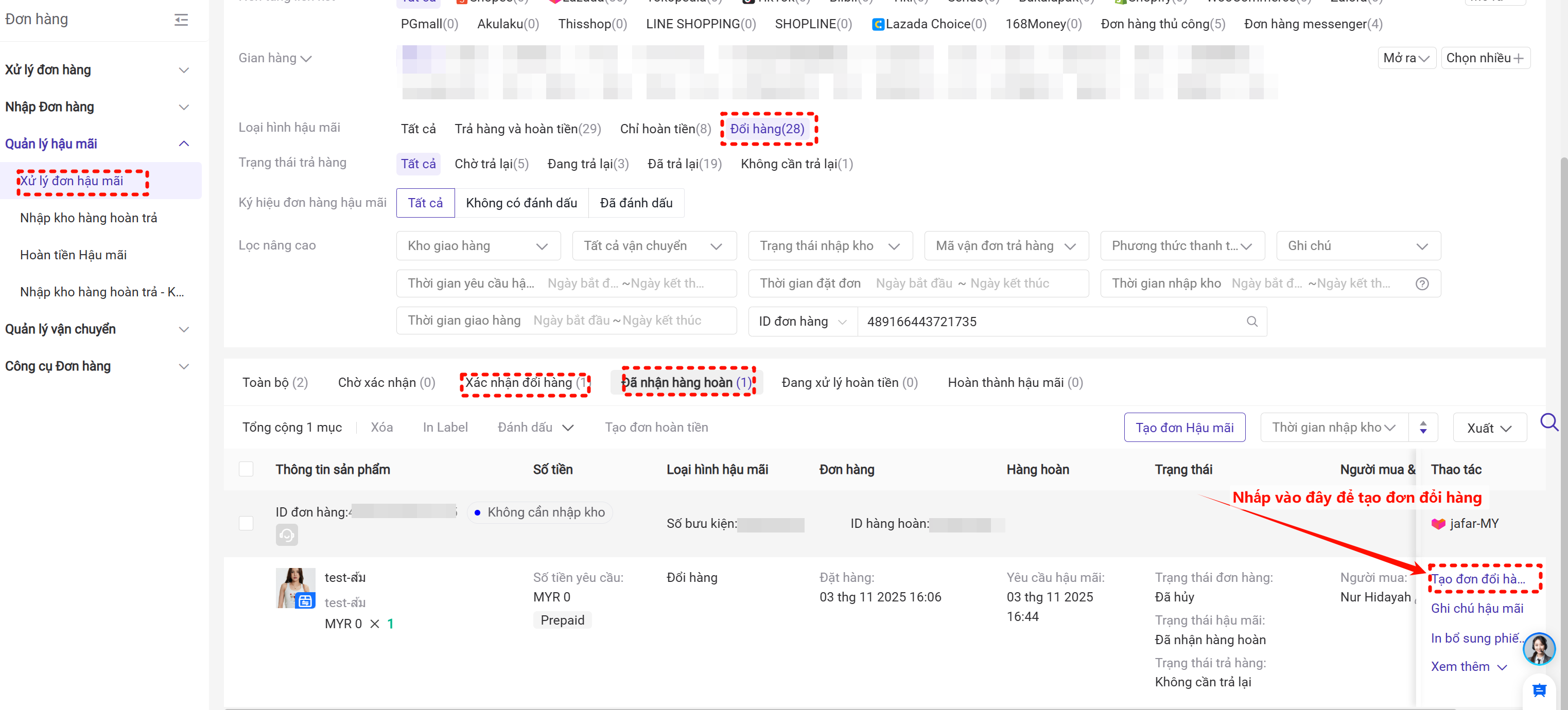Open the magnifier search icon above table
This screenshot has width=1568, height=710.
1548,421
